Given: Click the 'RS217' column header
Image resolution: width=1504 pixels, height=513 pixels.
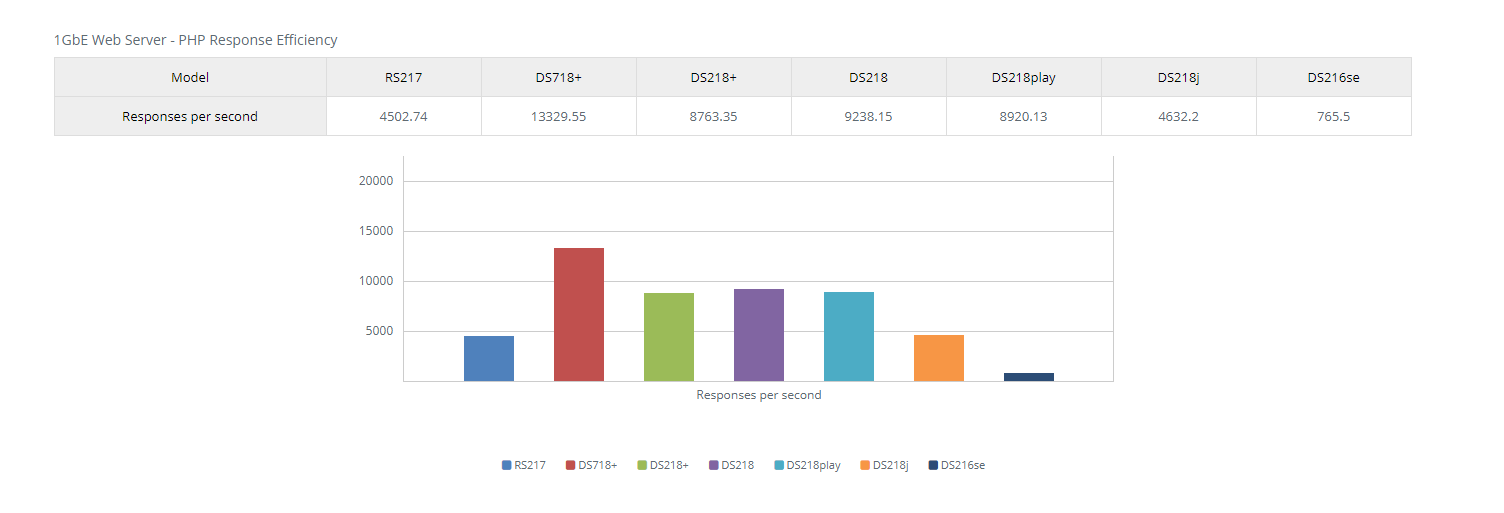Looking at the screenshot, I should click(x=404, y=77).
